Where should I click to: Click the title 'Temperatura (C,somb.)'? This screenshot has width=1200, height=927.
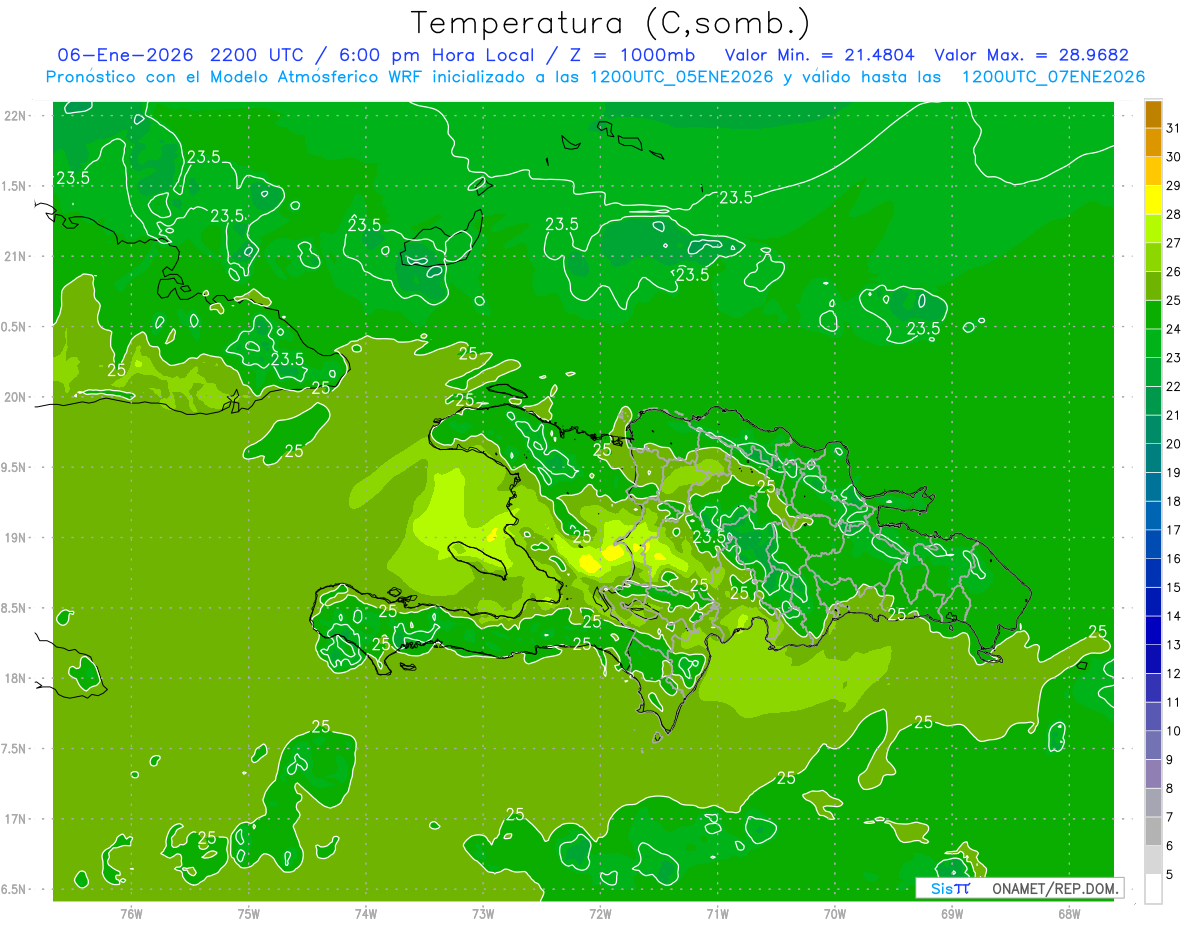pyautogui.click(x=610, y=23)
